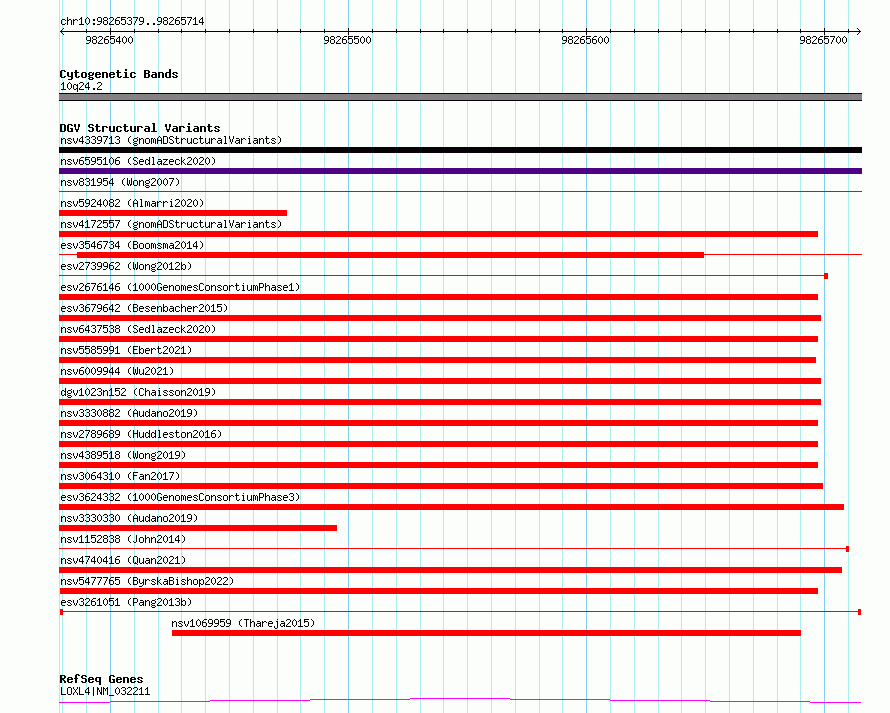Click the black nsv4339713 variant bar
The image size is (890, 713).
[460, 150]
